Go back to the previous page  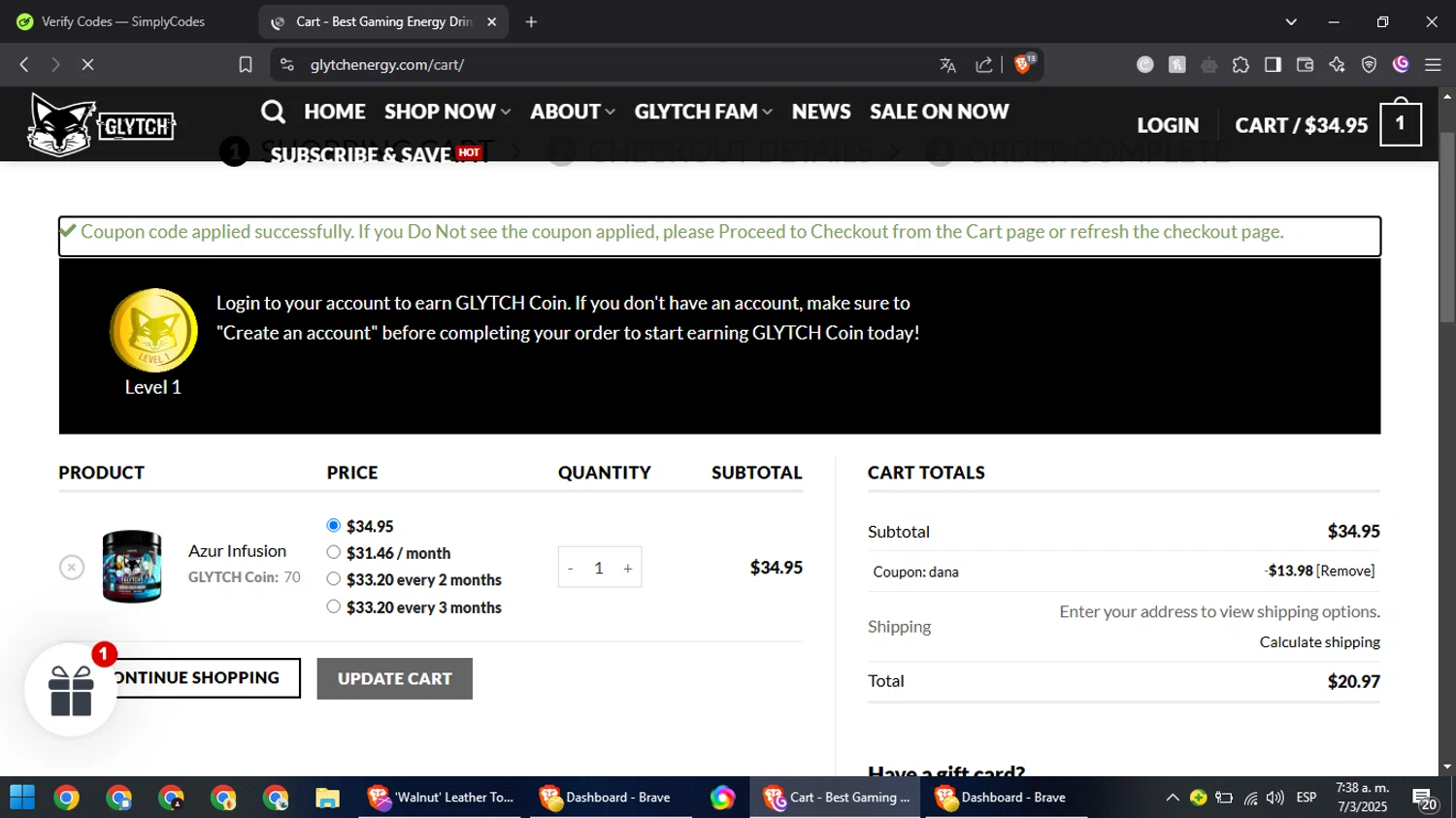tap(24, 65)
